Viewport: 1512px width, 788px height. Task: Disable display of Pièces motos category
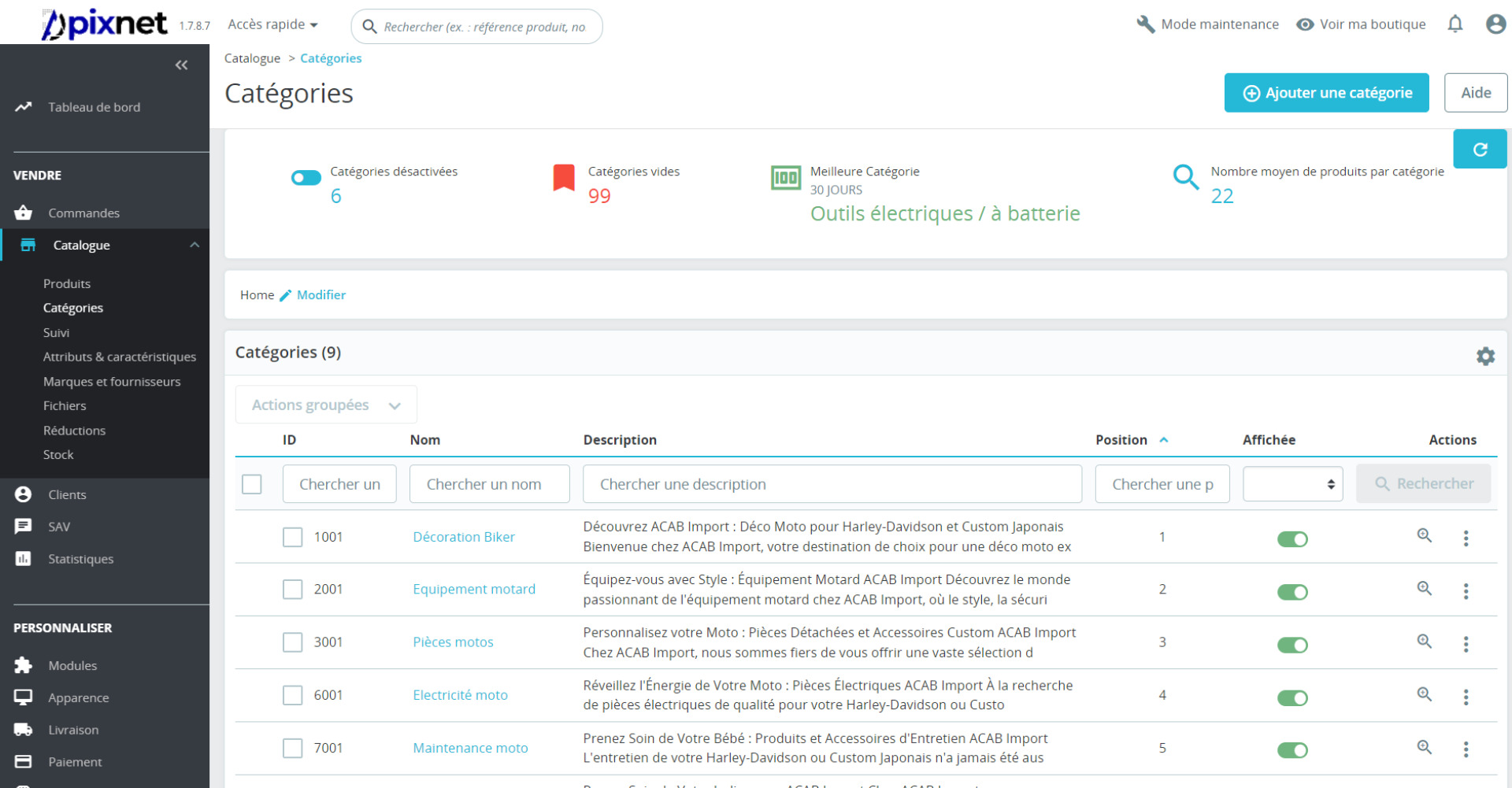tap(1292, 645)
